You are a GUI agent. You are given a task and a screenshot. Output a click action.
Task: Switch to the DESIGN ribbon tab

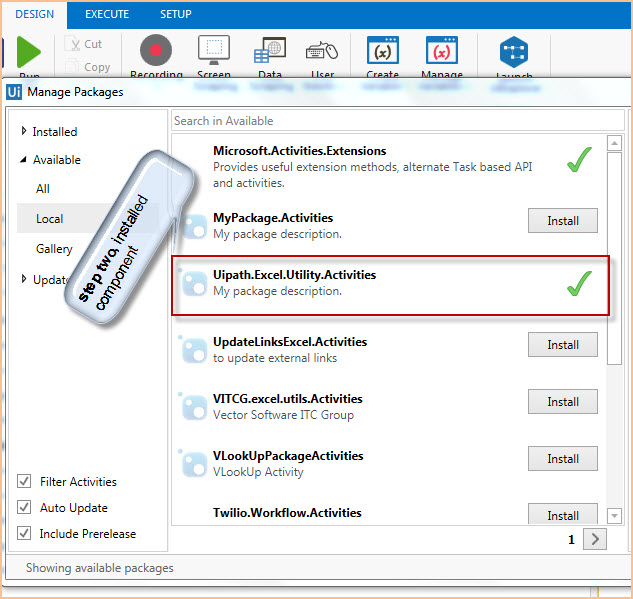tap(34, 14)
